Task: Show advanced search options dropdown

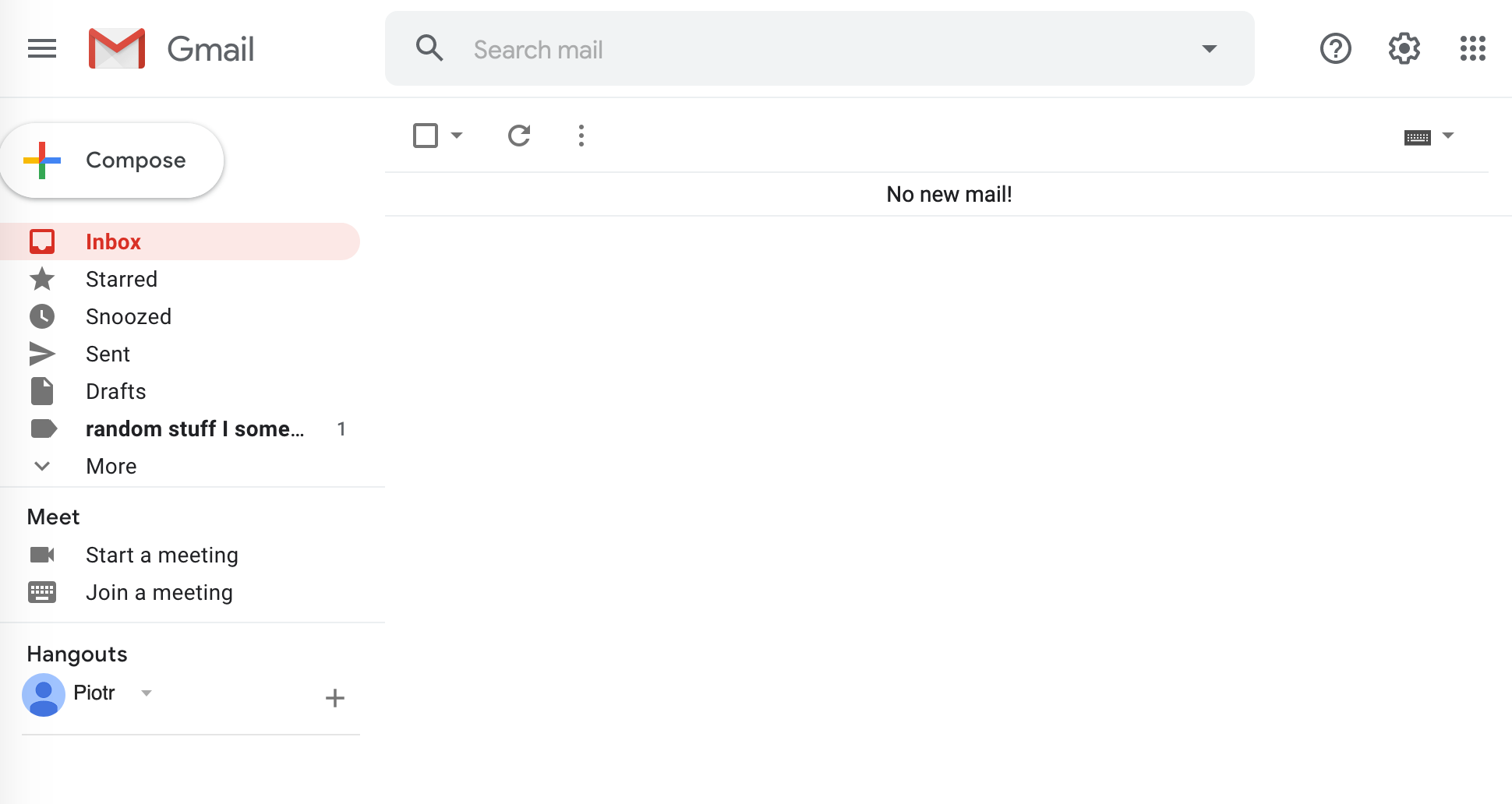Action: (x=1209, y=49)
